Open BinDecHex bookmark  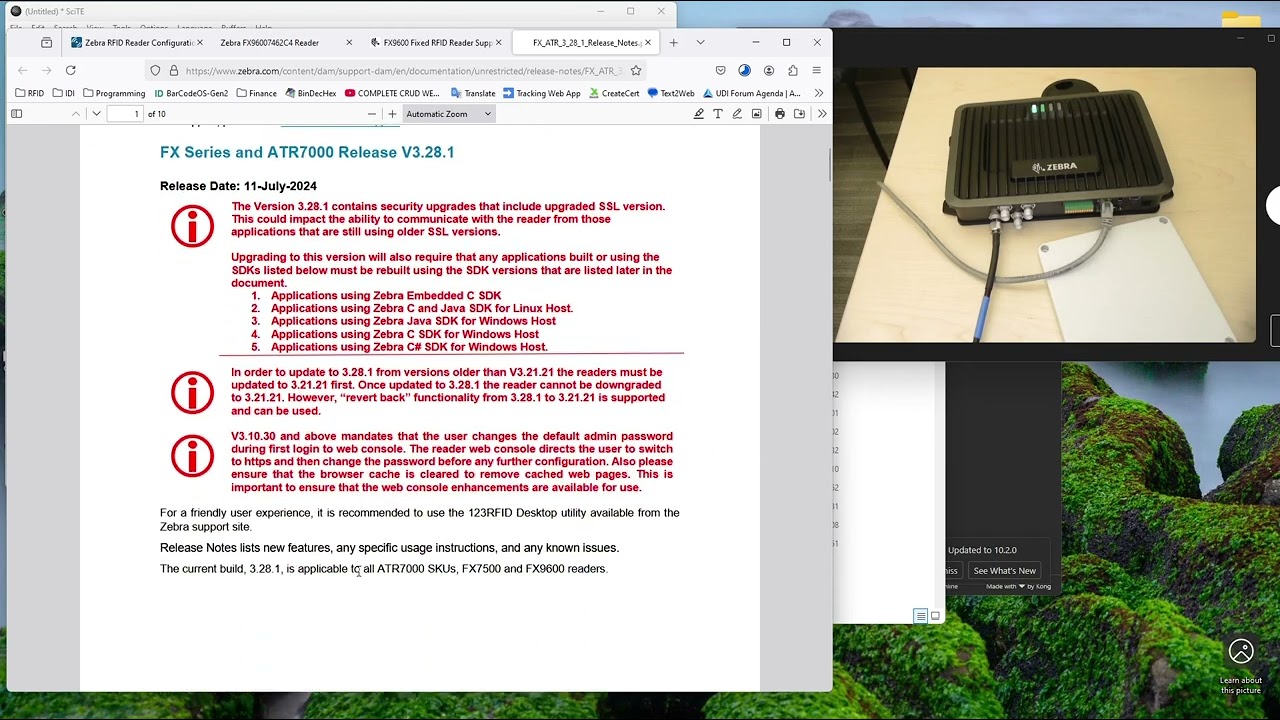311,93
